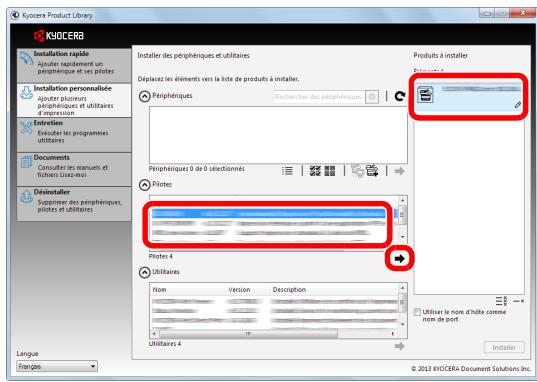The height and width of the screenshot is (382, 537).
Task: Select the printer item in Produits à installer
Action: click(468, 96)
